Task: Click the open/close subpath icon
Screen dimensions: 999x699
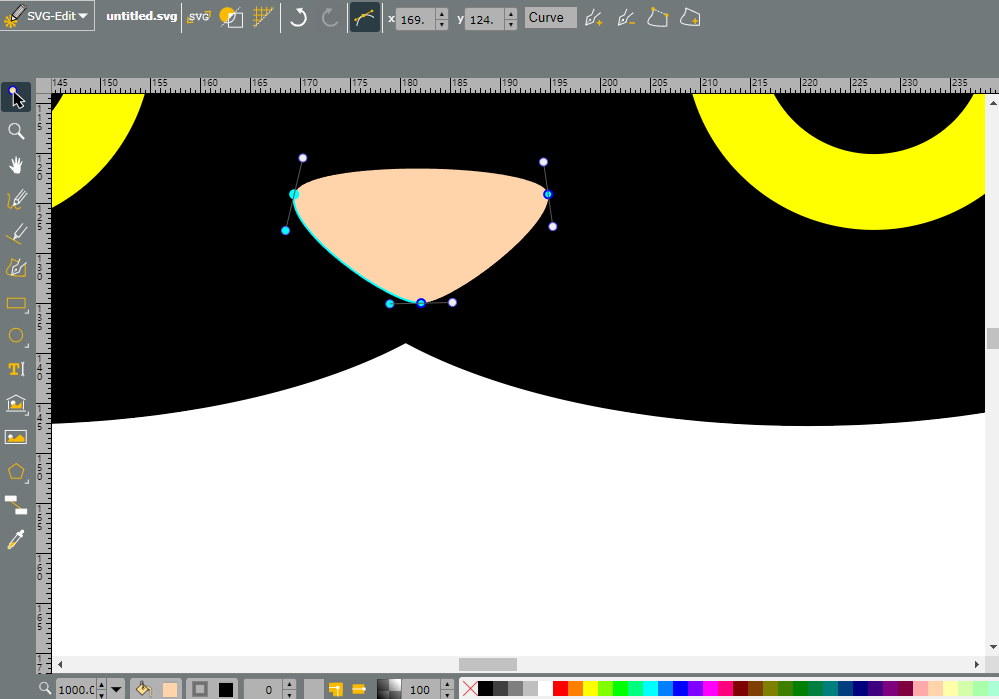Action: [658, 18]
